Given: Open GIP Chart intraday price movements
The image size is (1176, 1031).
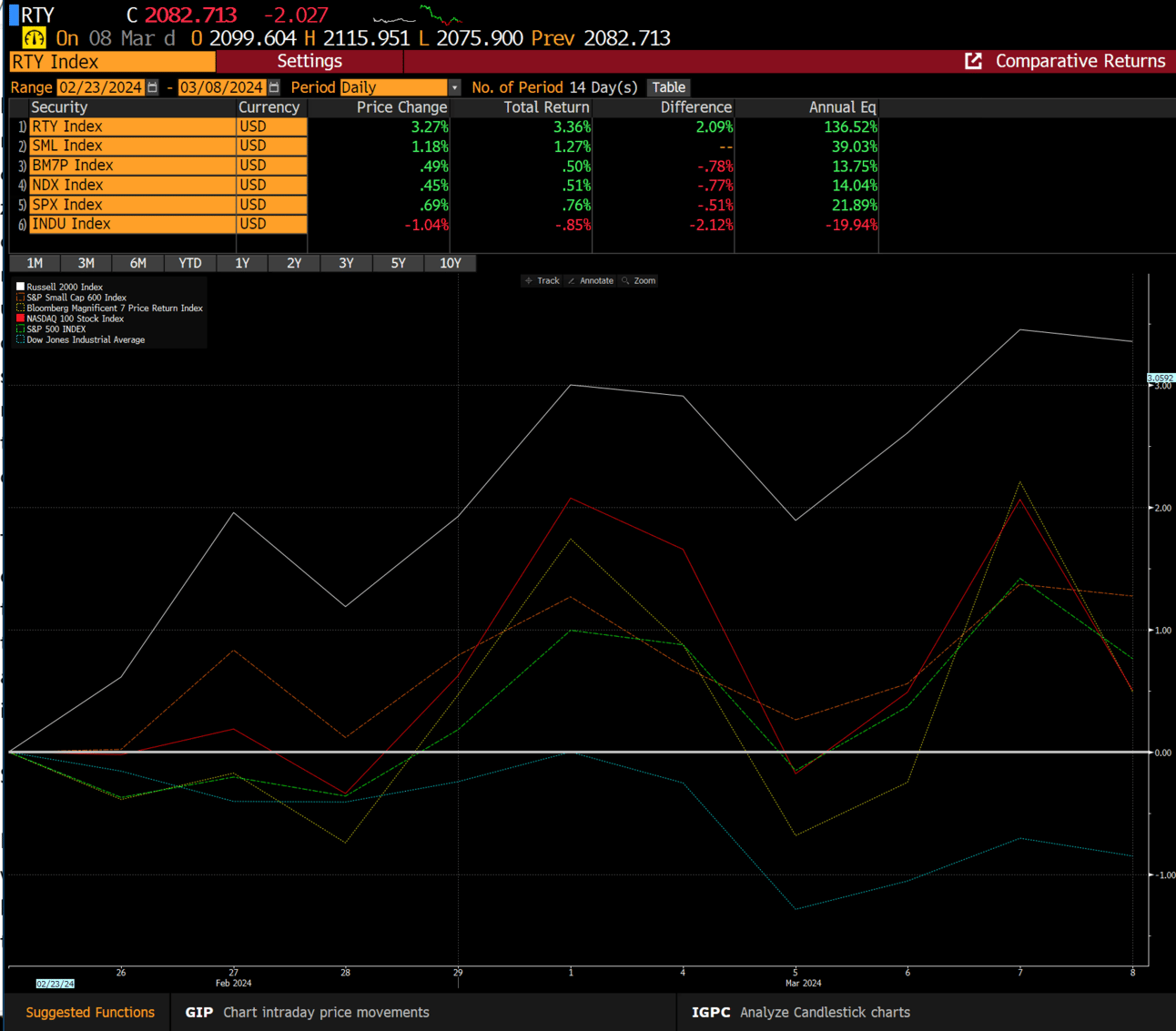Looking at the screenshot, I should (x=307, y=1012).
